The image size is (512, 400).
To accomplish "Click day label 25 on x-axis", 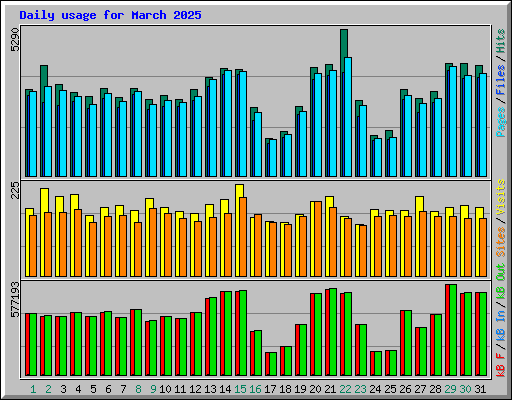I will (390, 389).
